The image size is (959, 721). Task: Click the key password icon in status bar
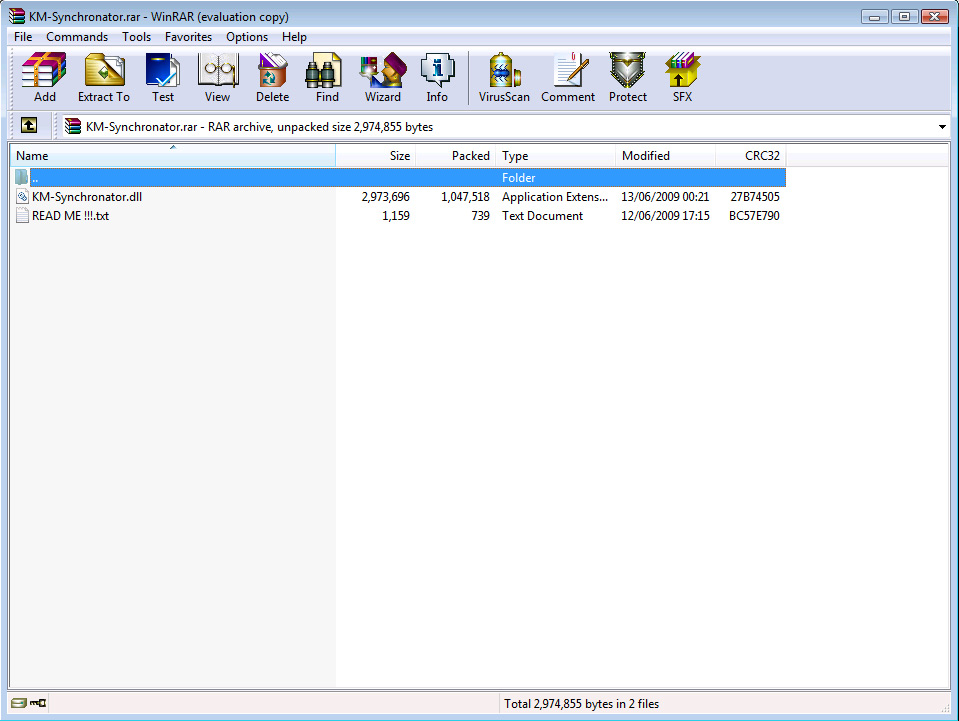[38, 703]
